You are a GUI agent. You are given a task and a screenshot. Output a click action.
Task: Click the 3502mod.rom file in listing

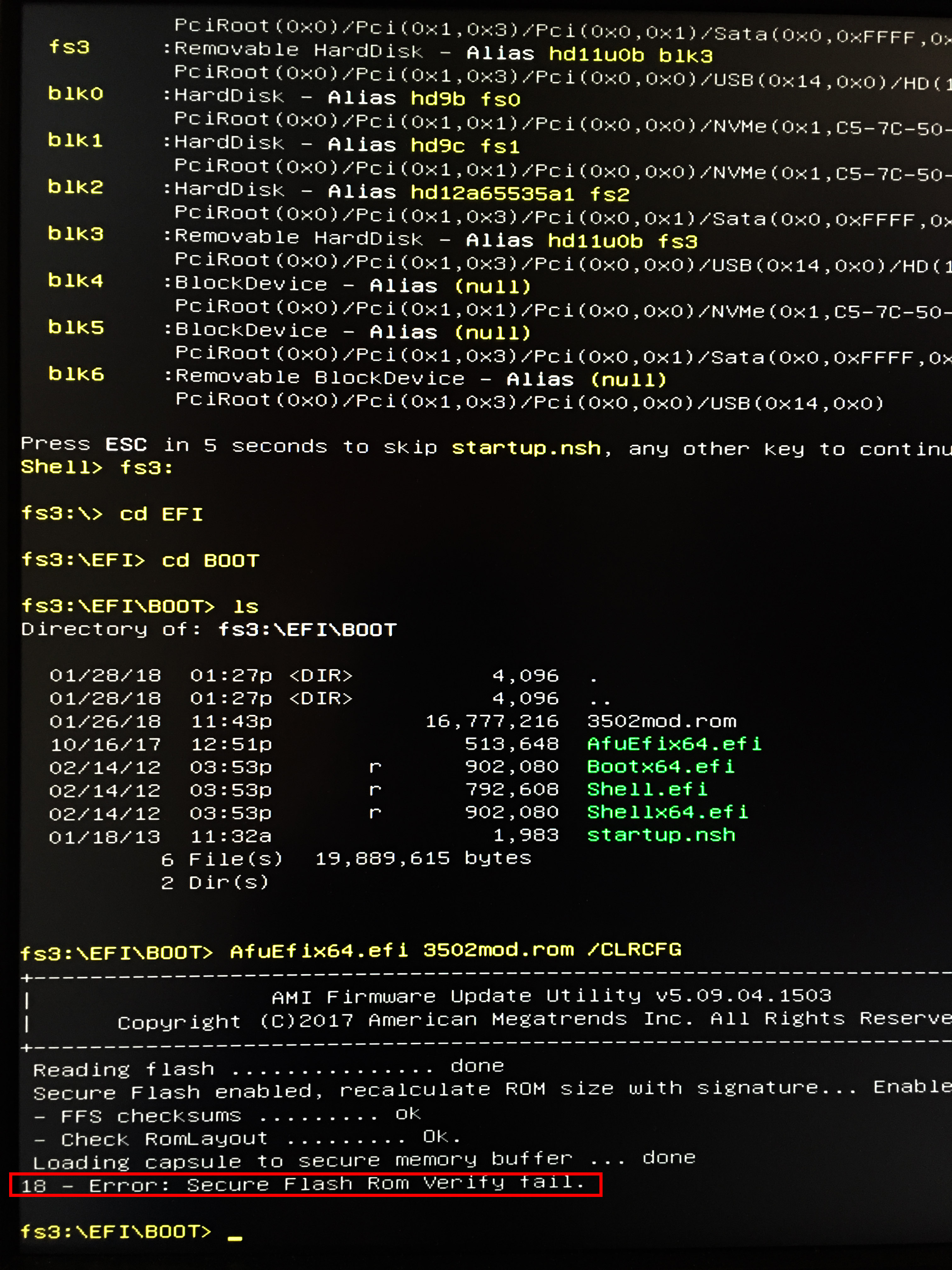pyautogui.click(x=661, y=721)
